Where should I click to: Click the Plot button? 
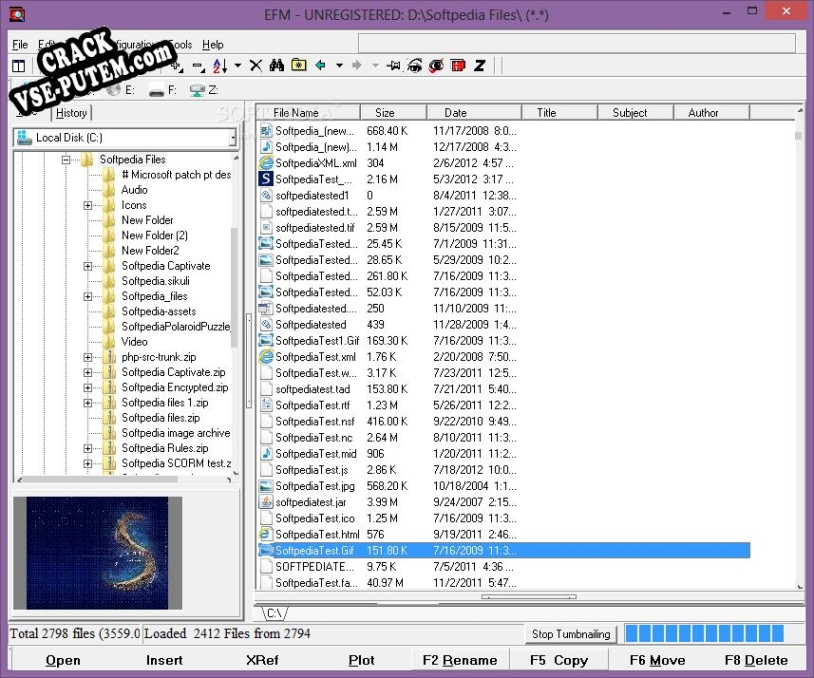tap(361, 660)
